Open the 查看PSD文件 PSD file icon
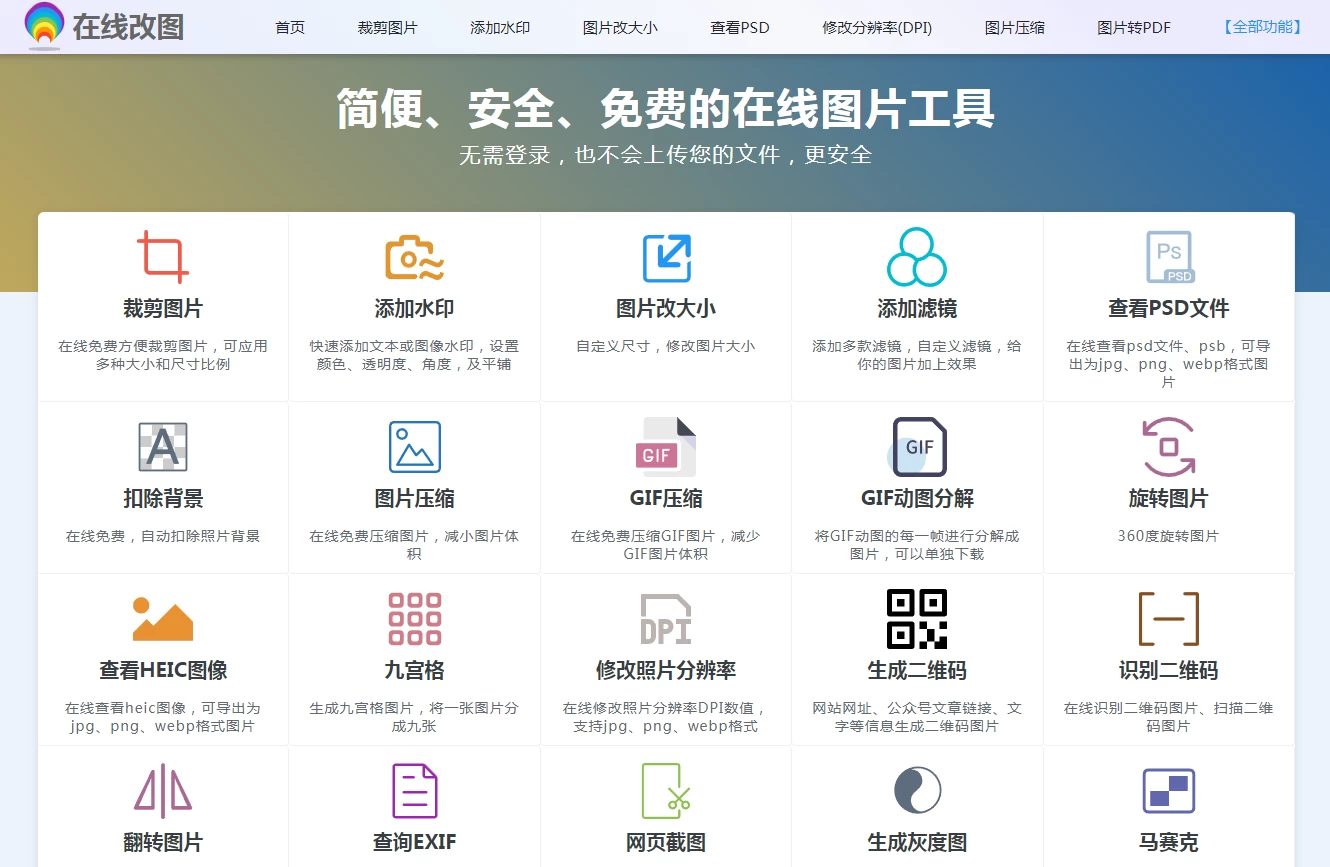 coord(1168,257)
